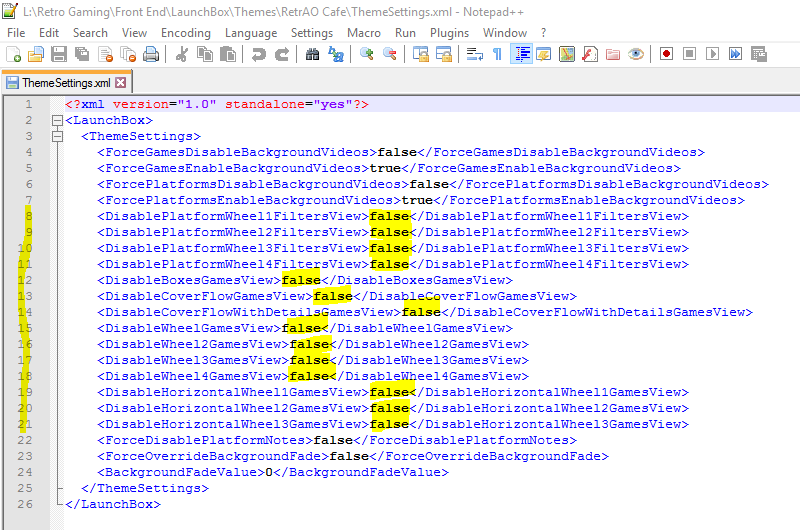The image size is (800, 530).
Task: Collapse the LaunchBox node fold marker
Action: [57, 120]
